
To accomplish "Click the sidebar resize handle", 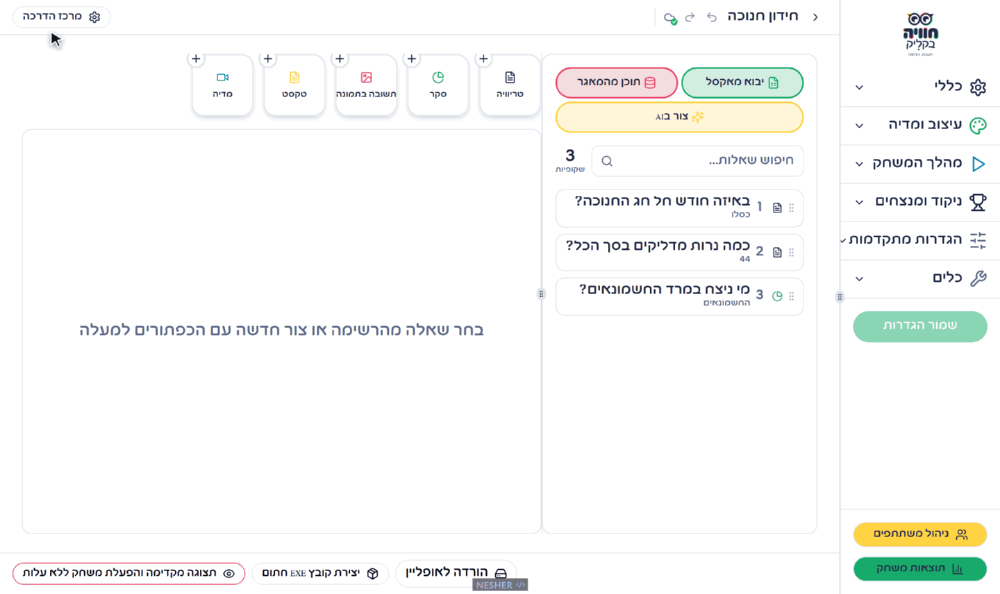I will 839,297.
